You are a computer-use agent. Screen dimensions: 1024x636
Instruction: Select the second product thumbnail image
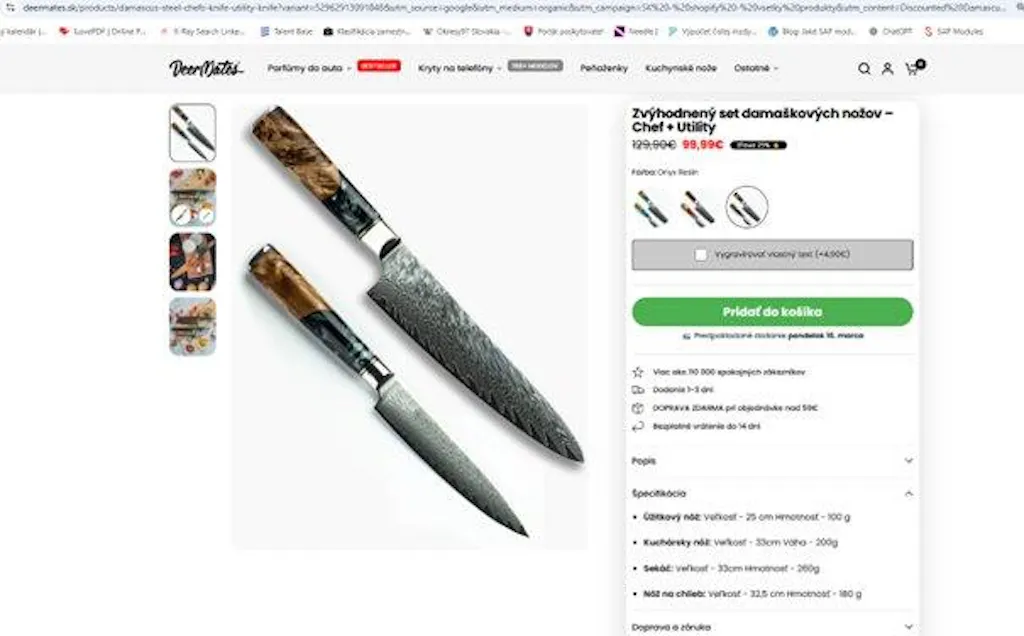(193, 197)
